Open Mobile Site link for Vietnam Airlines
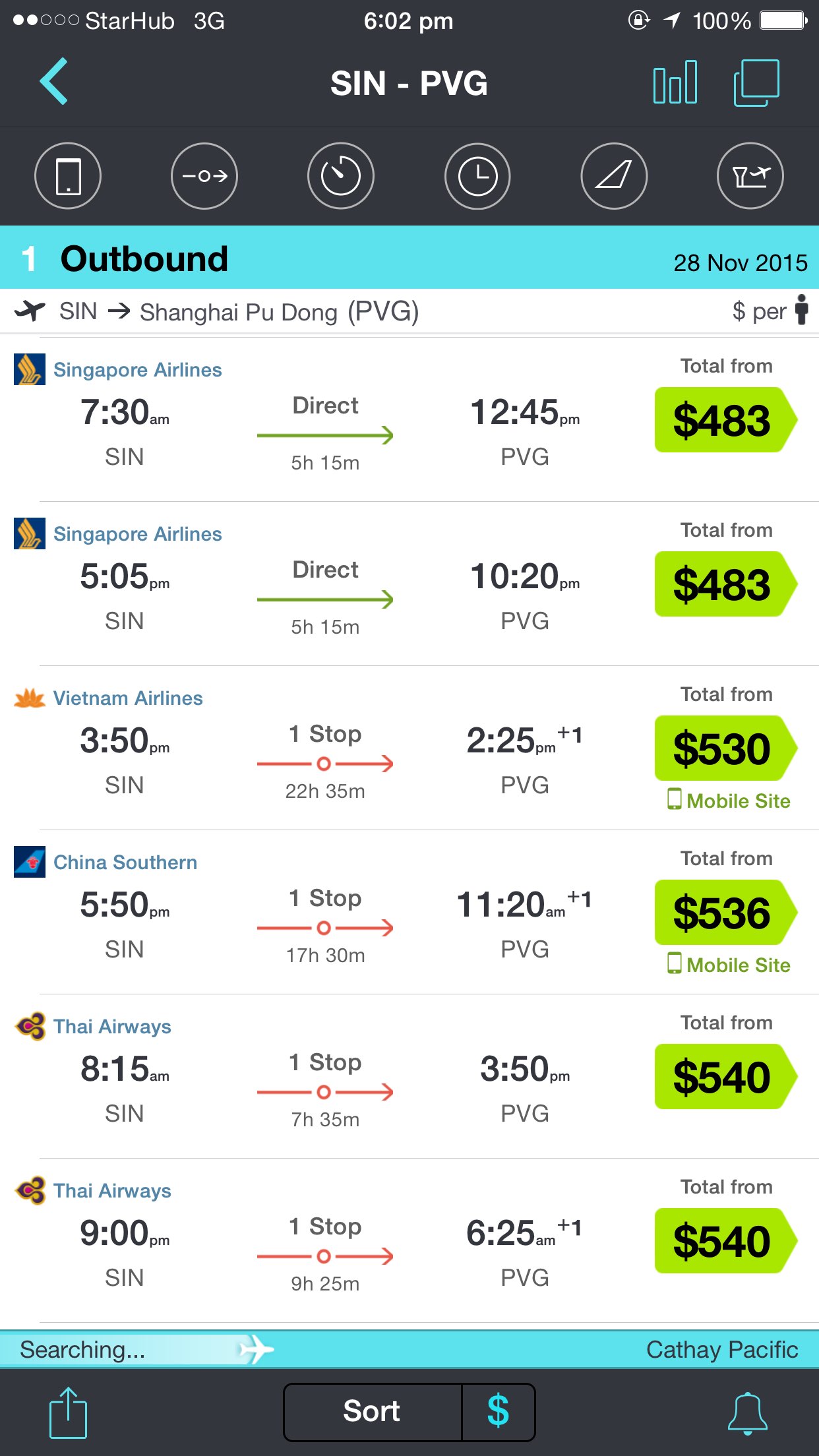 729,801
